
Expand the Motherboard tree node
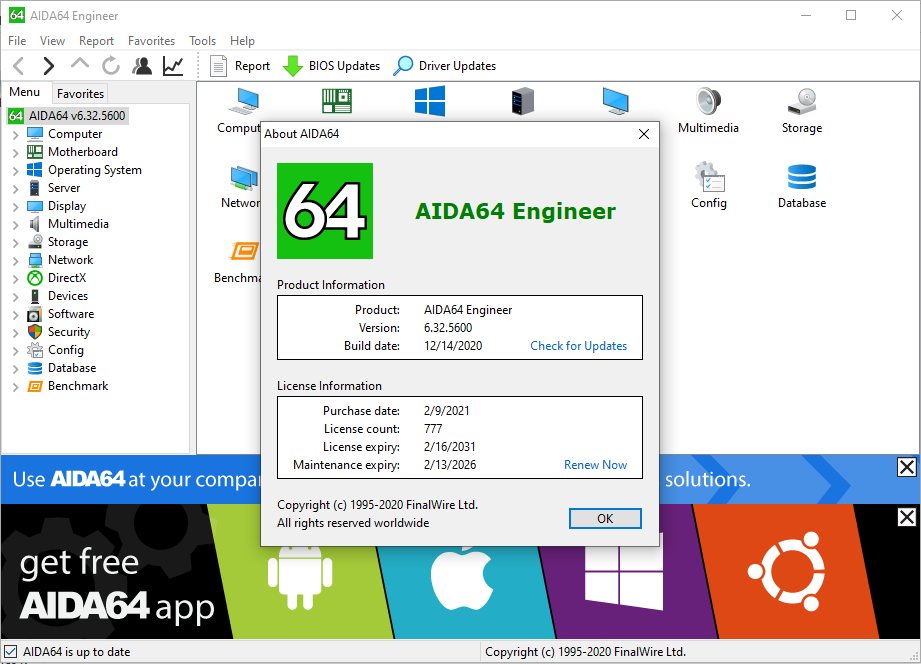(15, 153)
